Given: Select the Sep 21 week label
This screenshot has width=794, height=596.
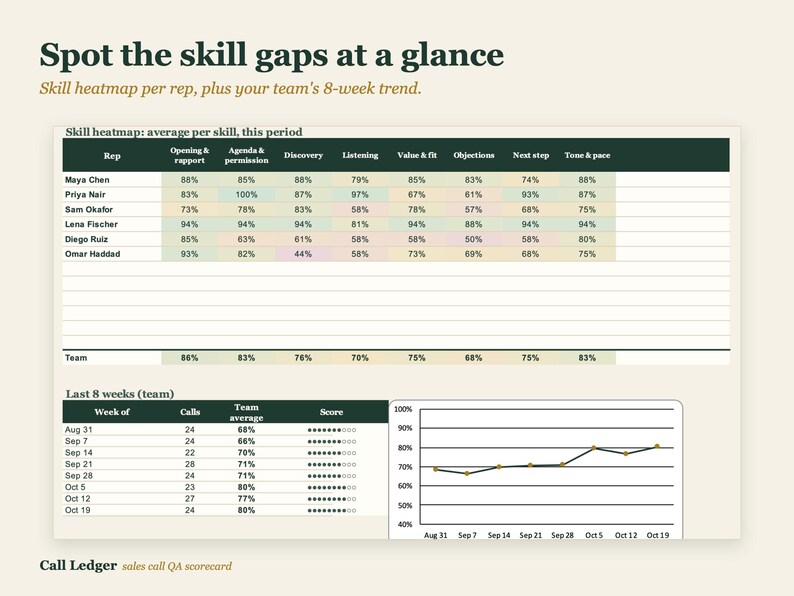Looking at the screenshot, I should pos(78,464).
